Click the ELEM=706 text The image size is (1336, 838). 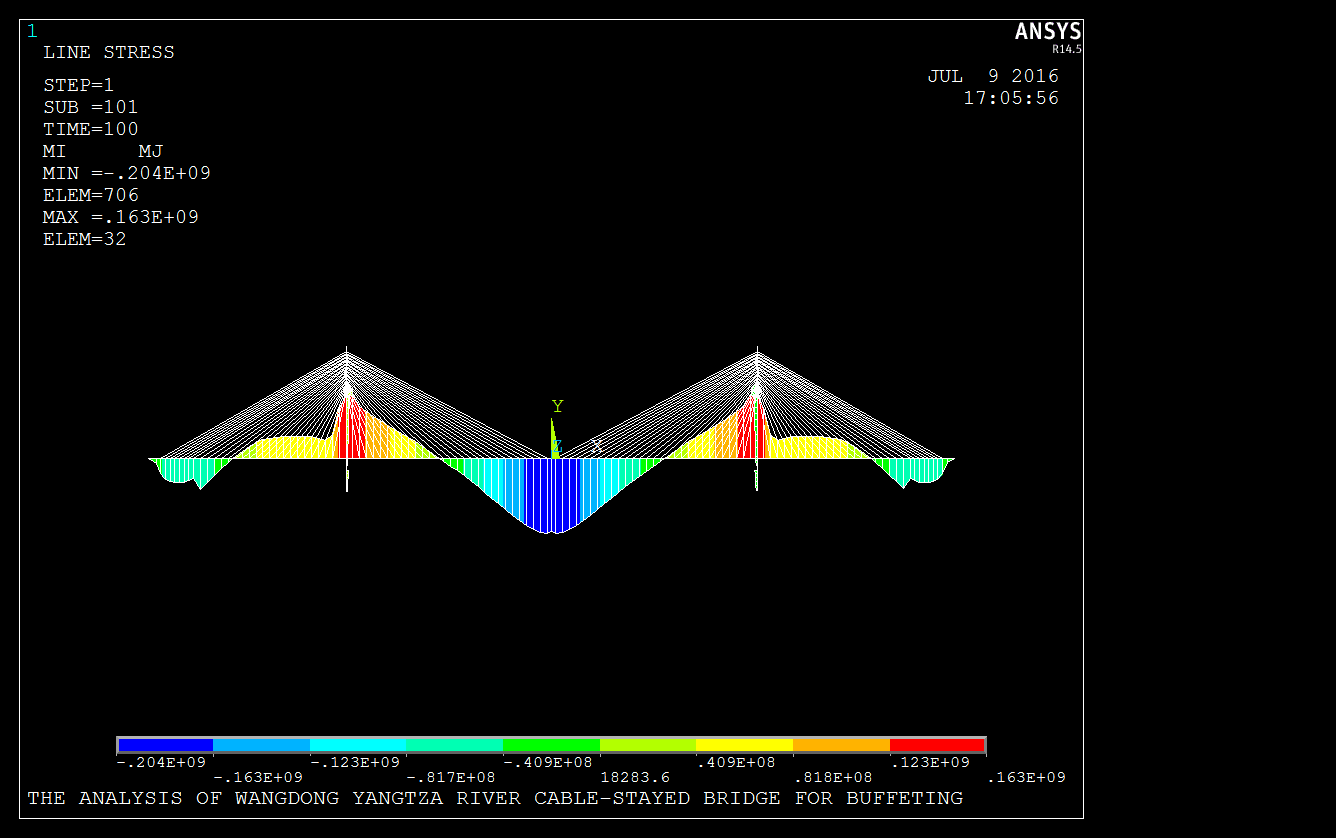click(90, 195)
